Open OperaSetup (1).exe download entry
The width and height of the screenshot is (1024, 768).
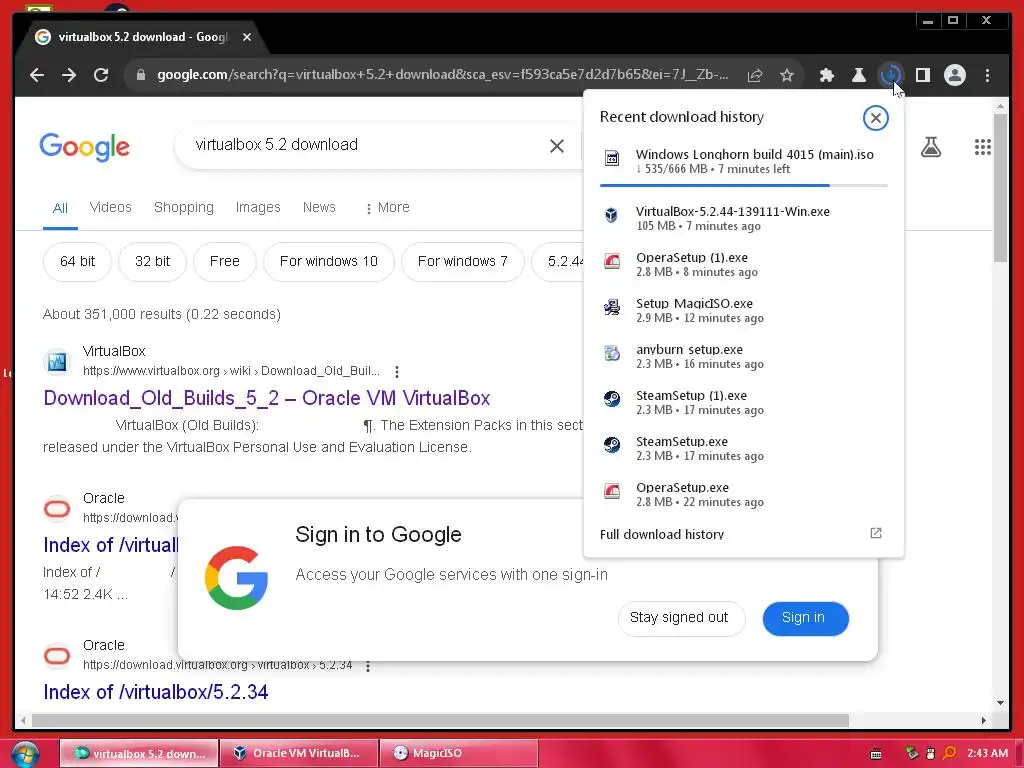tap(743, 264)
